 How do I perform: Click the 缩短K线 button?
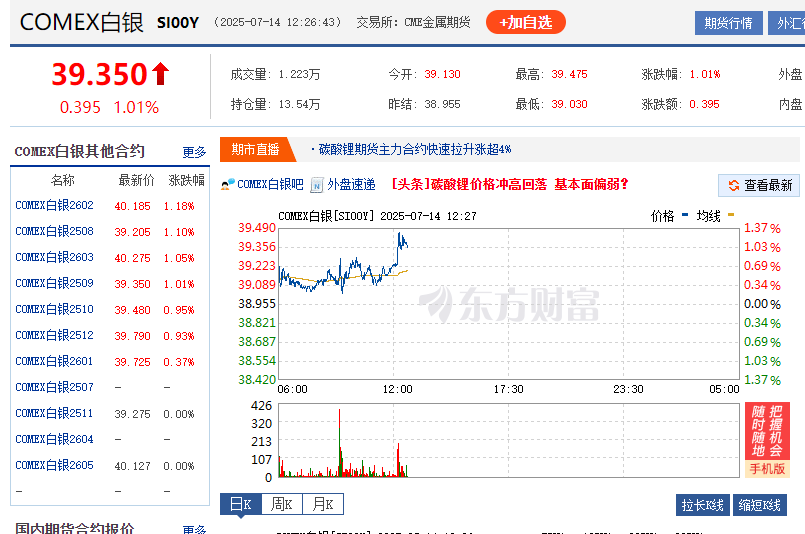pos(759,505)
